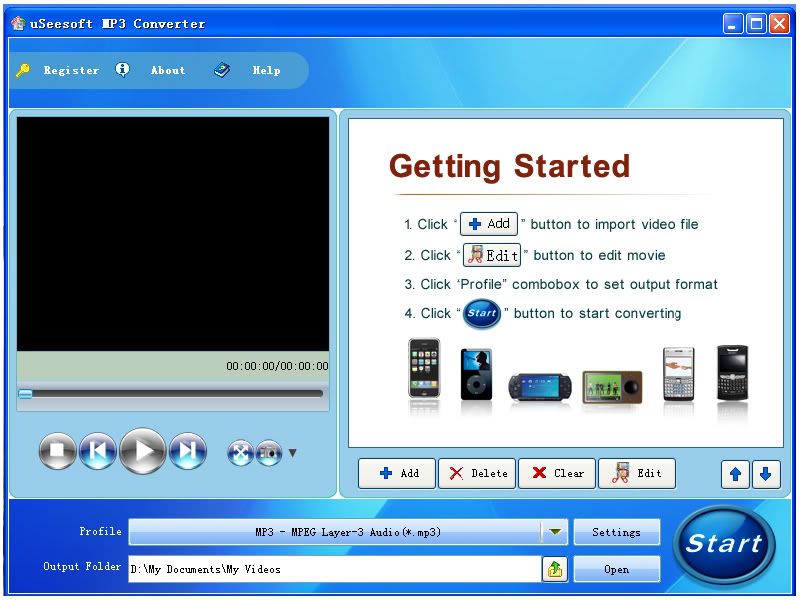Begin converting with big Start button
This screenshot has width=800, height=600.
724,544
